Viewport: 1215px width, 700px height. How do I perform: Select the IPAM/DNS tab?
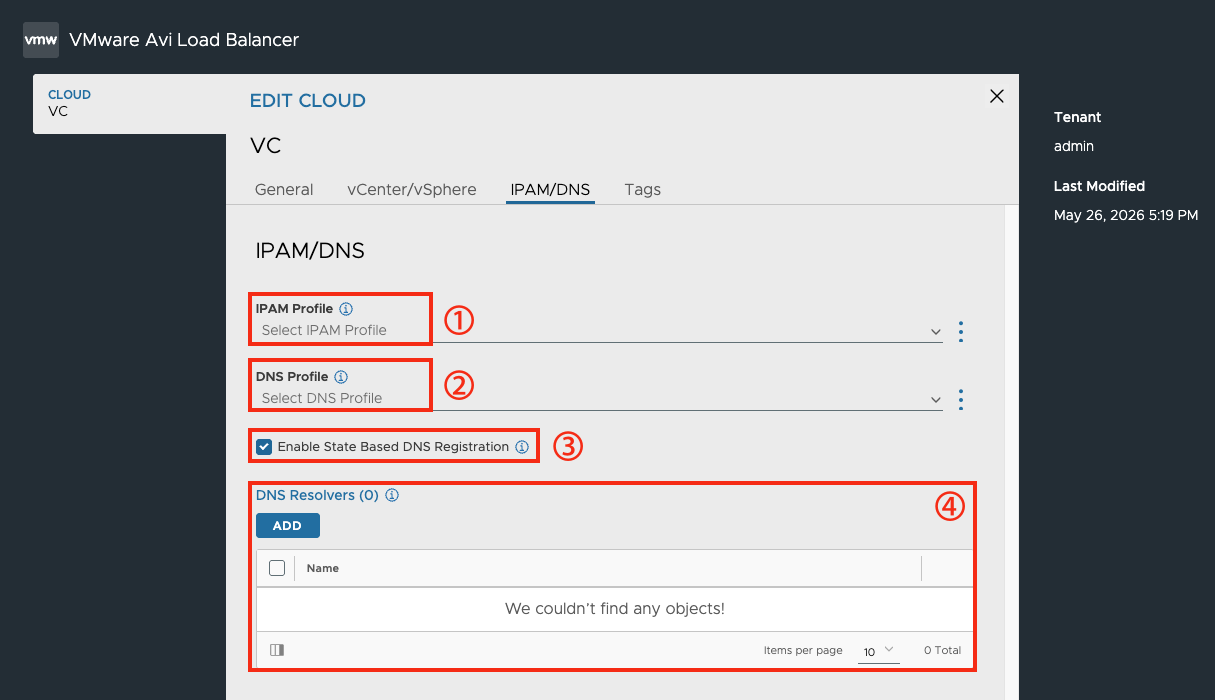pyautogui.click(x=550, y=189)
